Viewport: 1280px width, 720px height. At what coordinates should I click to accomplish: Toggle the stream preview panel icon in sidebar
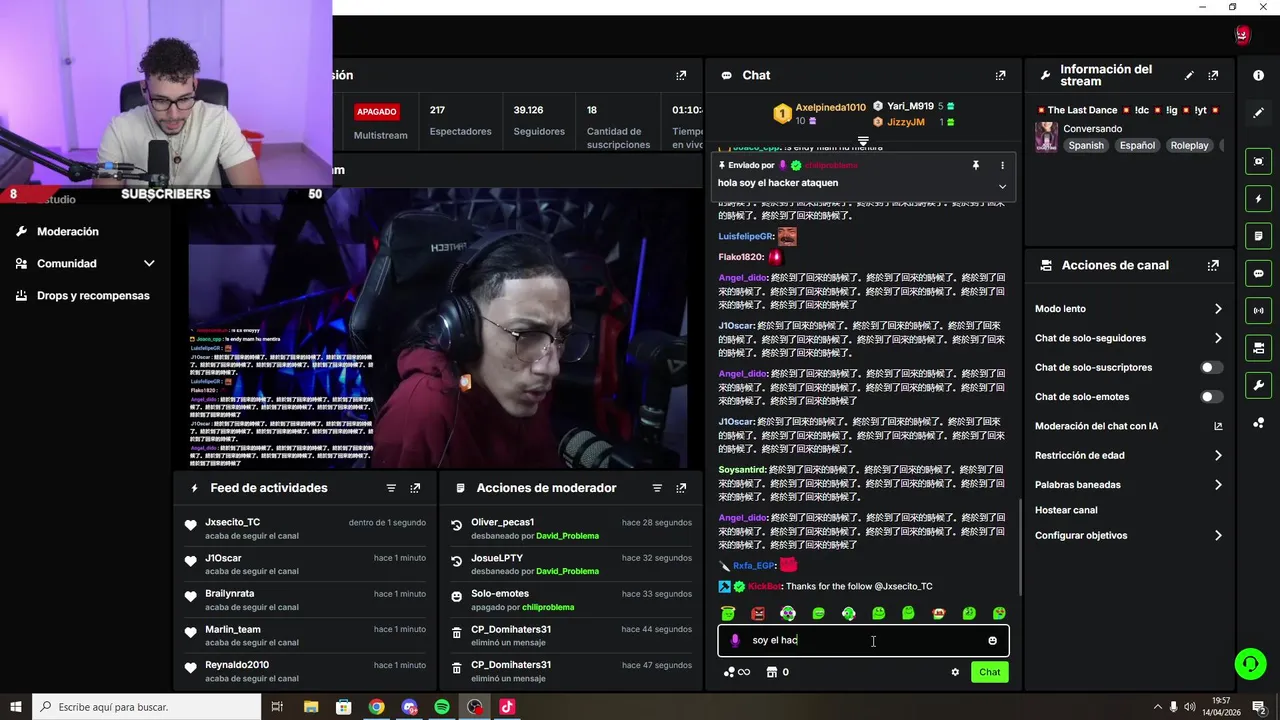click(1258, 161)
